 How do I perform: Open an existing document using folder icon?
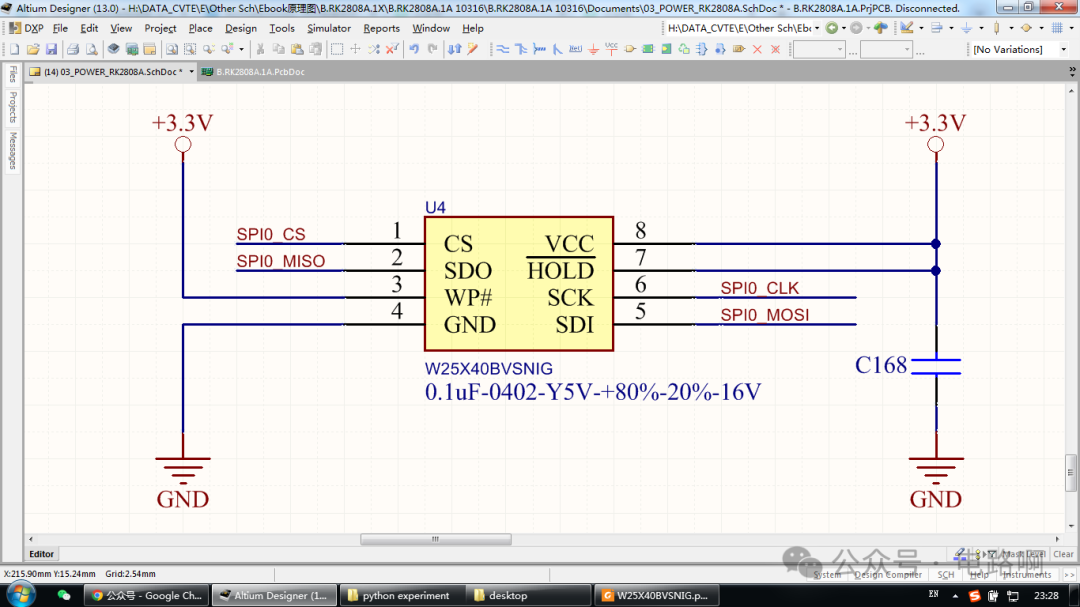tap(33, 50)
